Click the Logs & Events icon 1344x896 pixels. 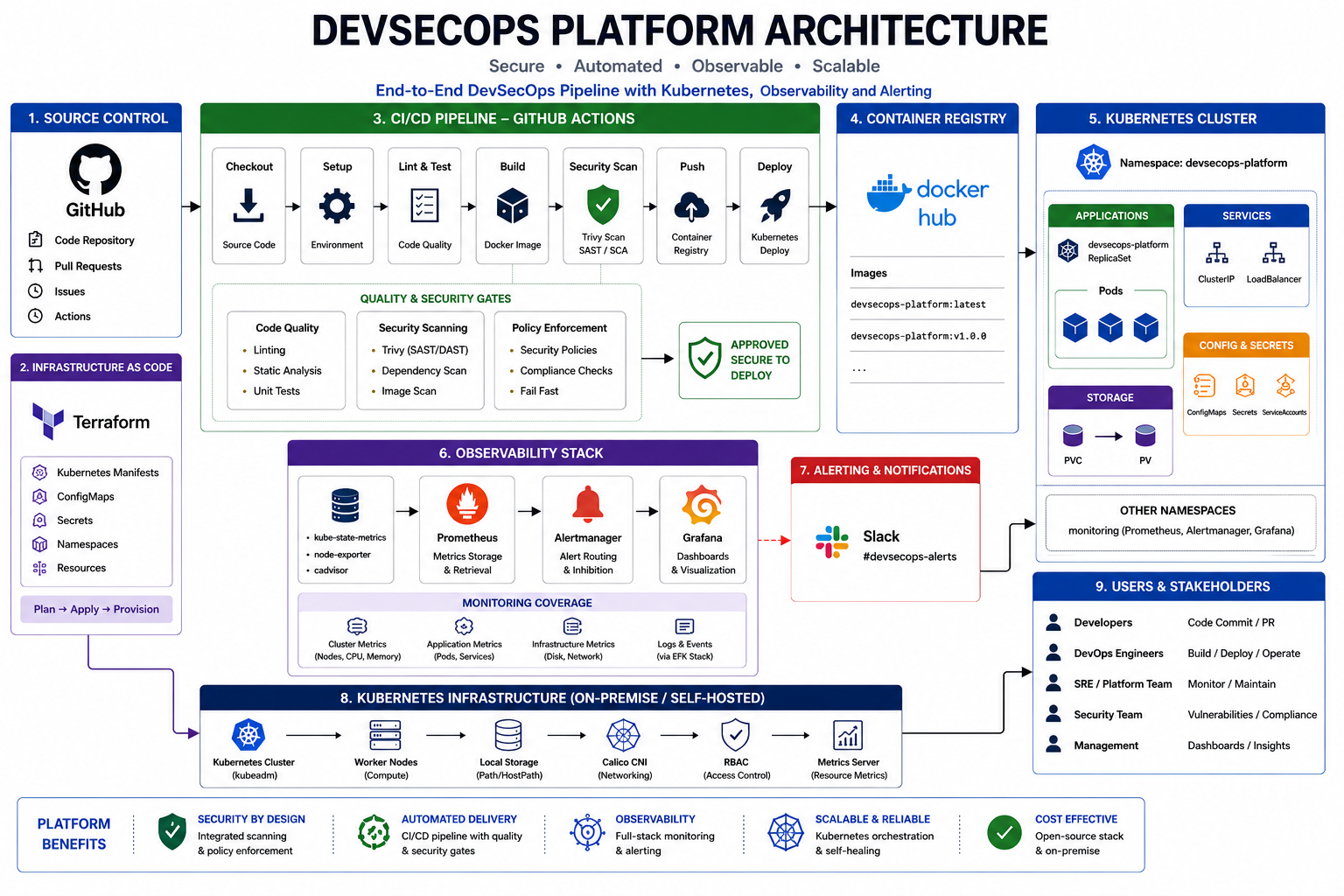685,626
